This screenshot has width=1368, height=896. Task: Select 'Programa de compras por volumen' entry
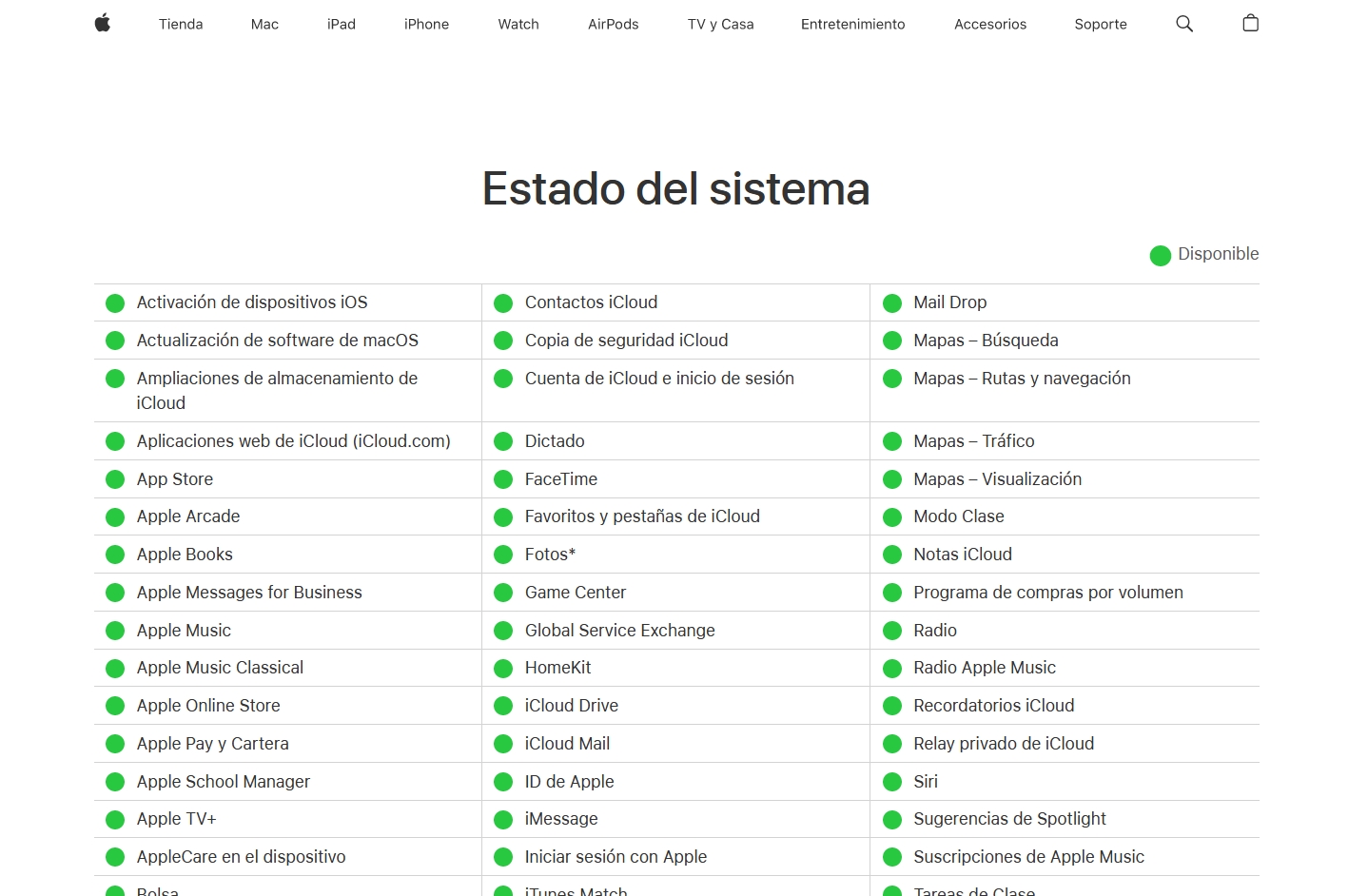[1048, 593]
